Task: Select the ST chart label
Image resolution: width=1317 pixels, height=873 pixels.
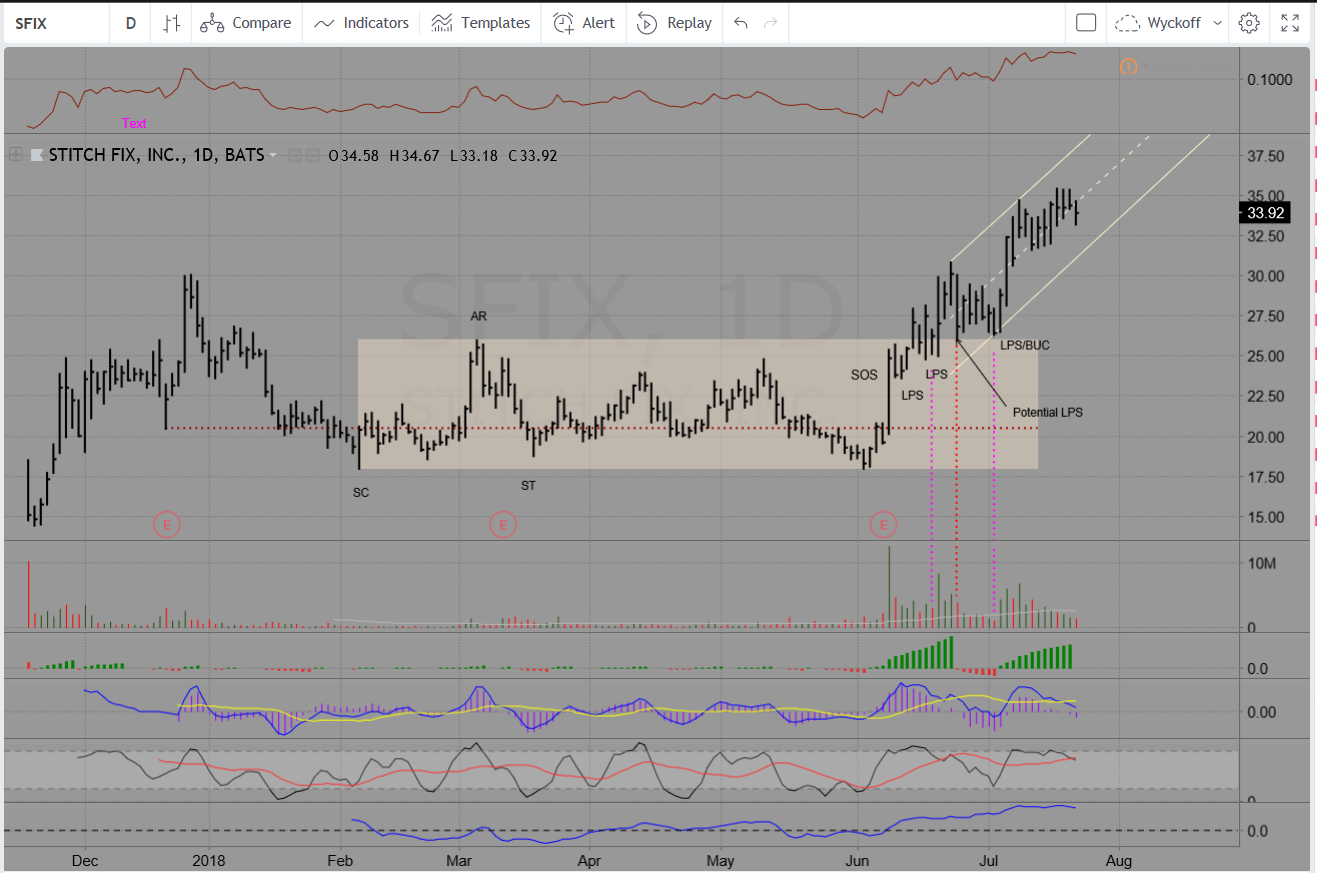Action: (528, 485)
